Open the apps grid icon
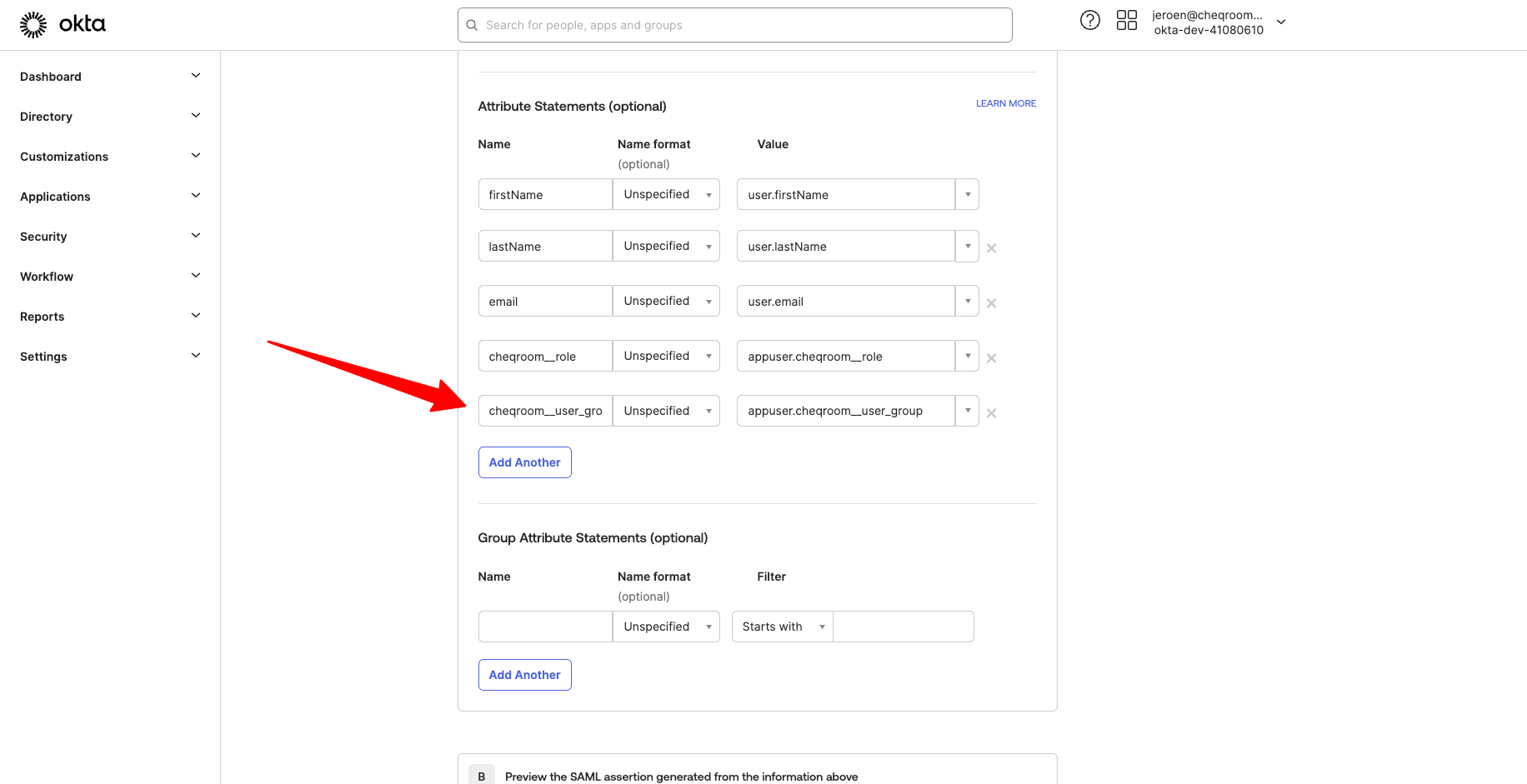 tap(1126, 21)
